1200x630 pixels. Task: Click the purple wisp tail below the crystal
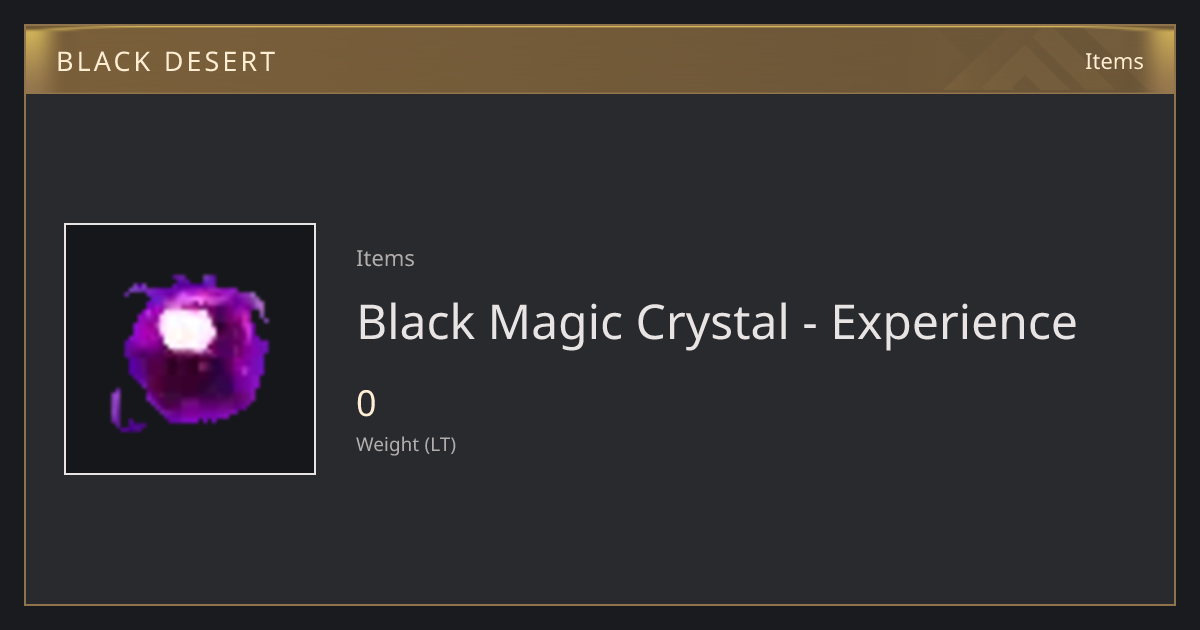(x=124, y=413)
